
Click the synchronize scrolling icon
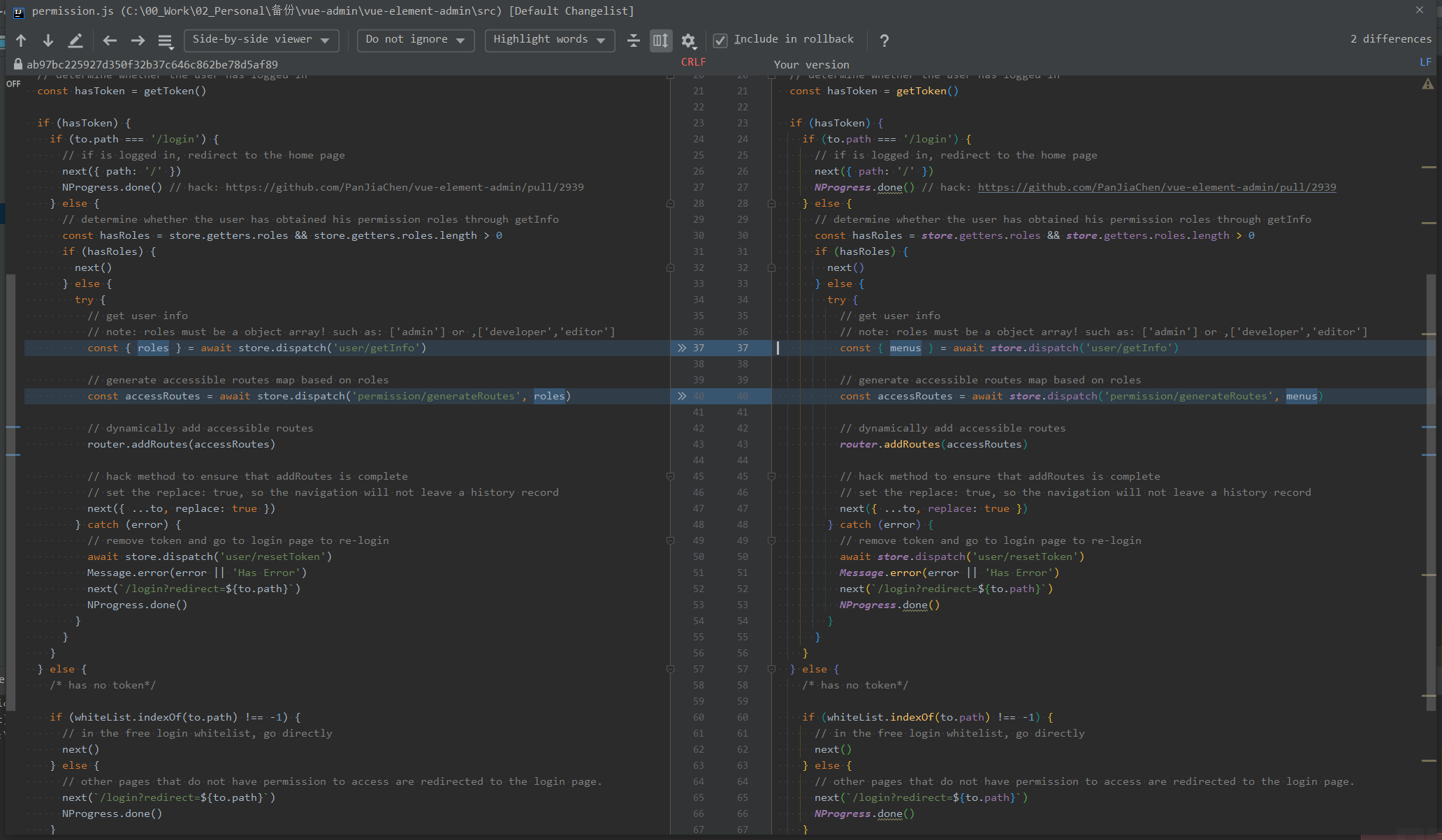click(x=661, y=39)
